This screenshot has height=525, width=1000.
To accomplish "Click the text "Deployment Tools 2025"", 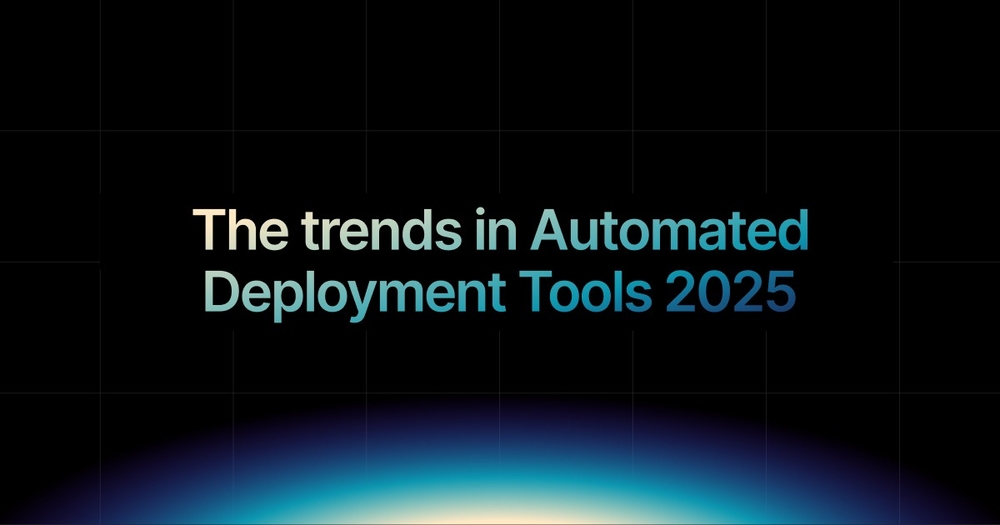I will click(500, 294).
